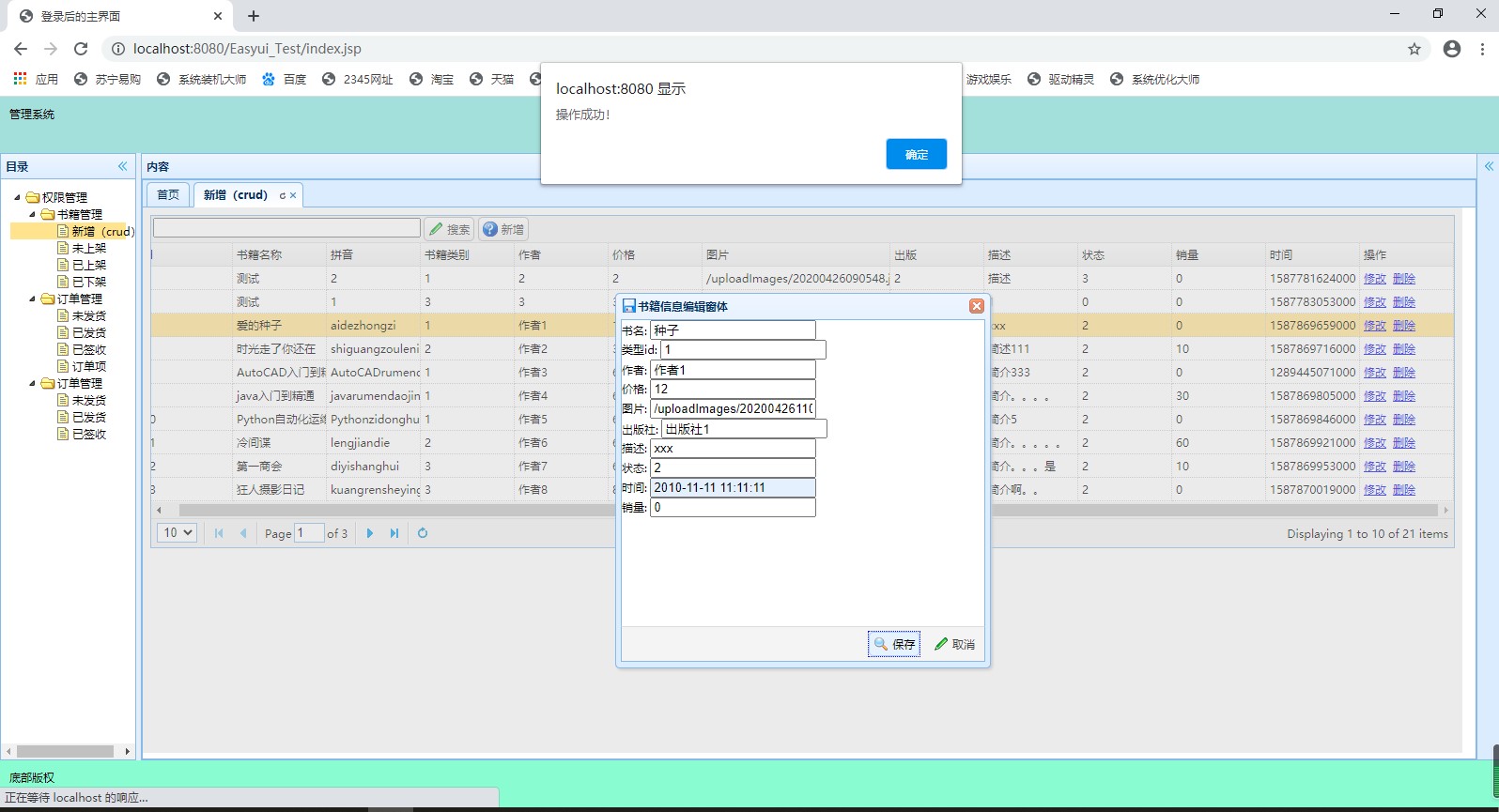1499x812 pixels.
Task: Collapse the first 订单管理 tree node
Action: click(x=32, y=299)
